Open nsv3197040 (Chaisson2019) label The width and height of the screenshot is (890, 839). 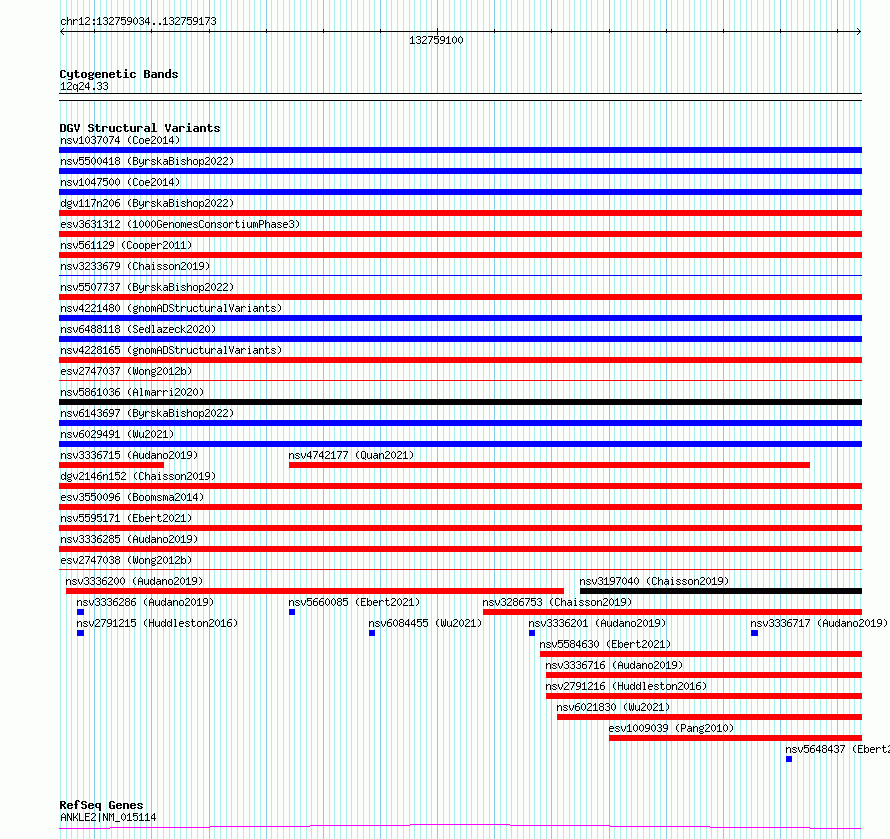tap(654, 581)
